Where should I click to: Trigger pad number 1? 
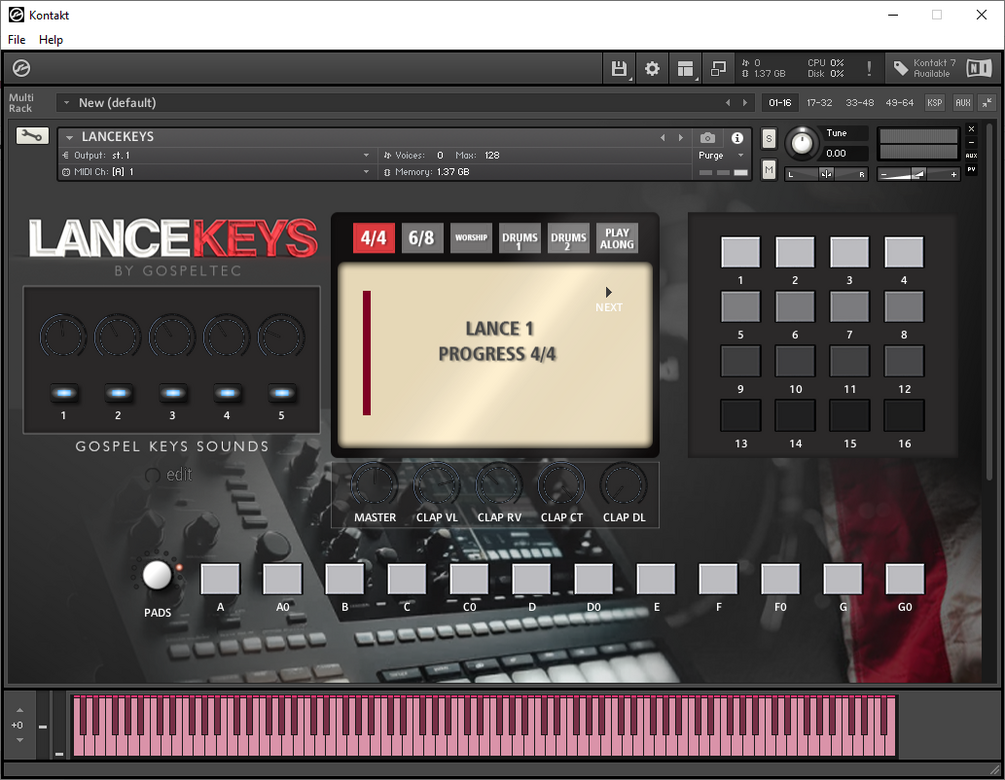740,252
